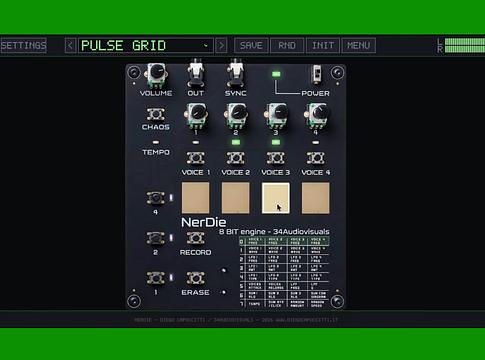This screenshot has height=360, width=485.
Task: Click the lit green LED under knob 3
Action: [276, 142]
